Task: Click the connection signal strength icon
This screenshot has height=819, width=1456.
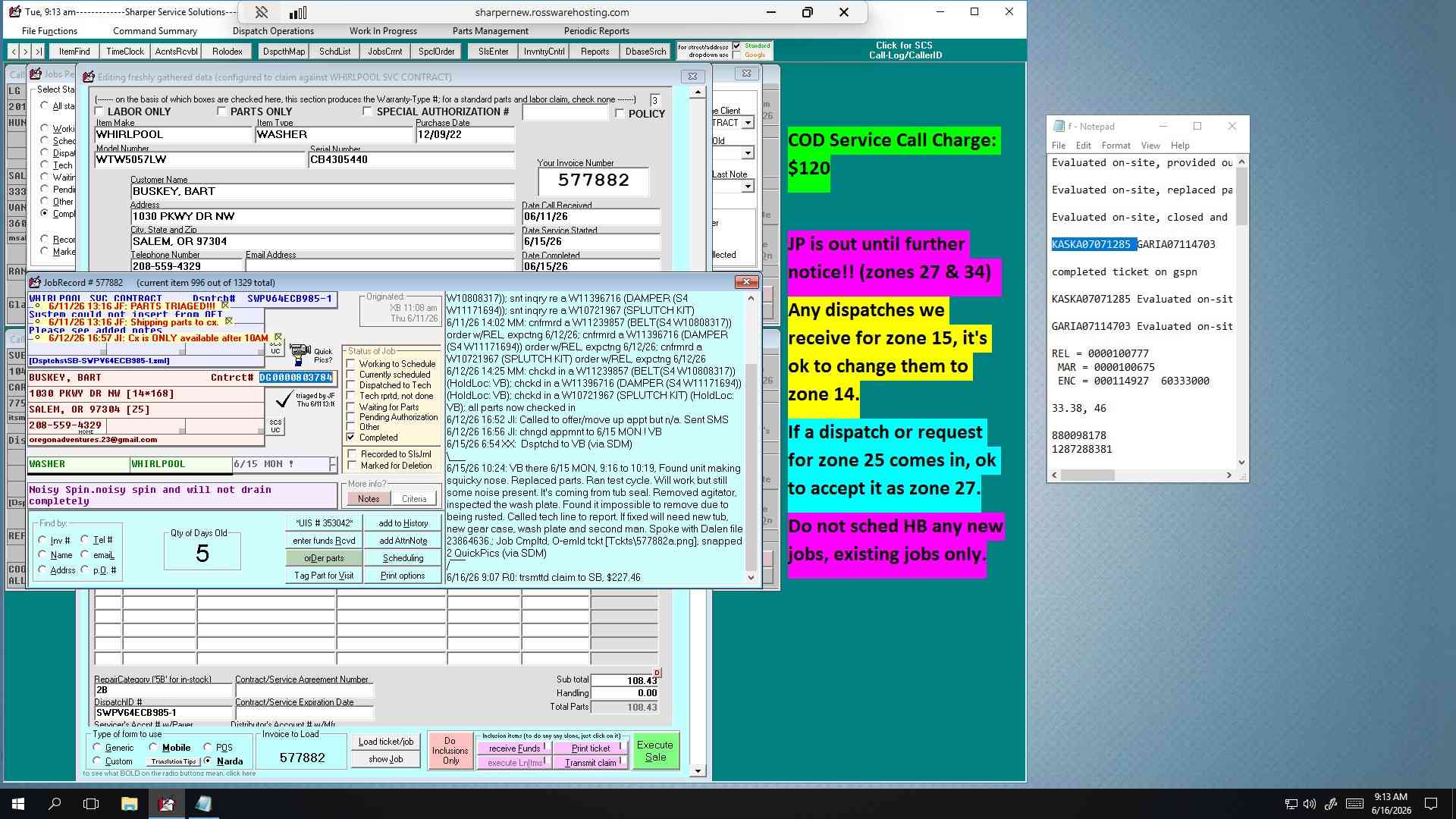Action: [x=298, y=12]
